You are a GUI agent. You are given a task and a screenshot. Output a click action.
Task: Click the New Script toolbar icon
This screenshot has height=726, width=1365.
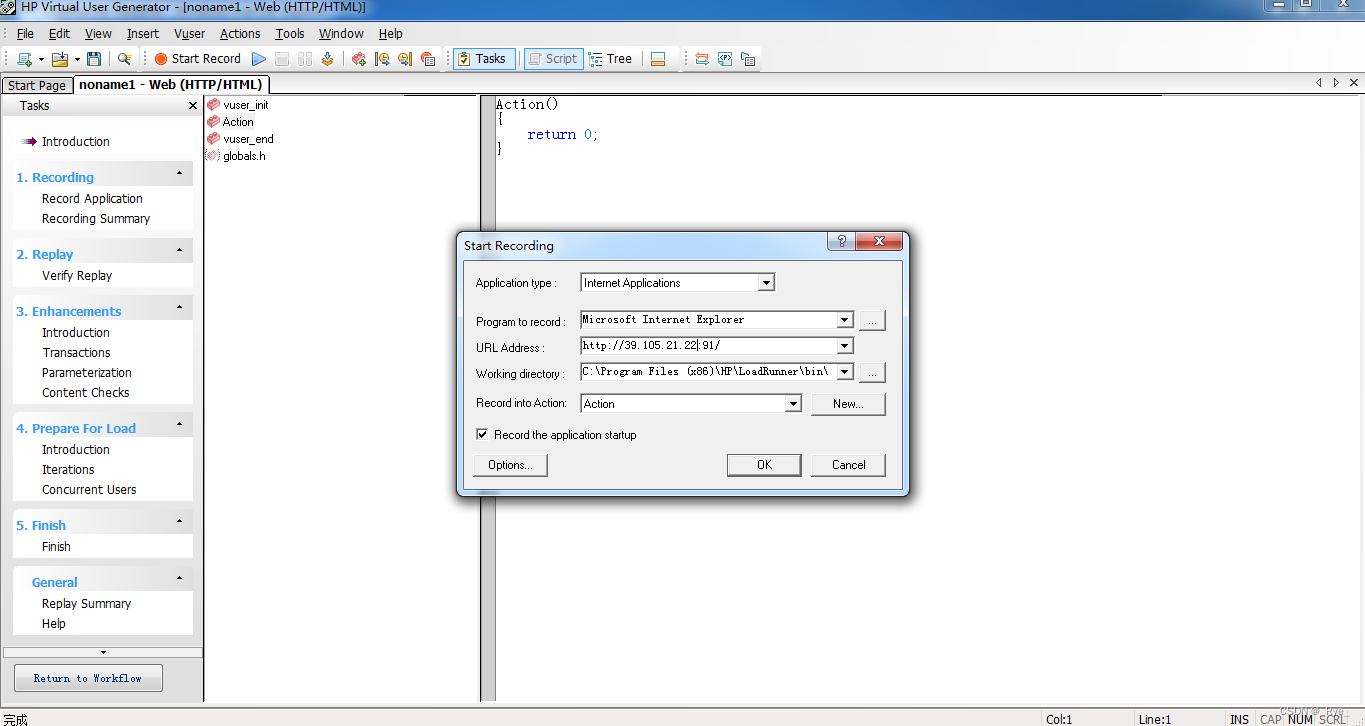24,59
